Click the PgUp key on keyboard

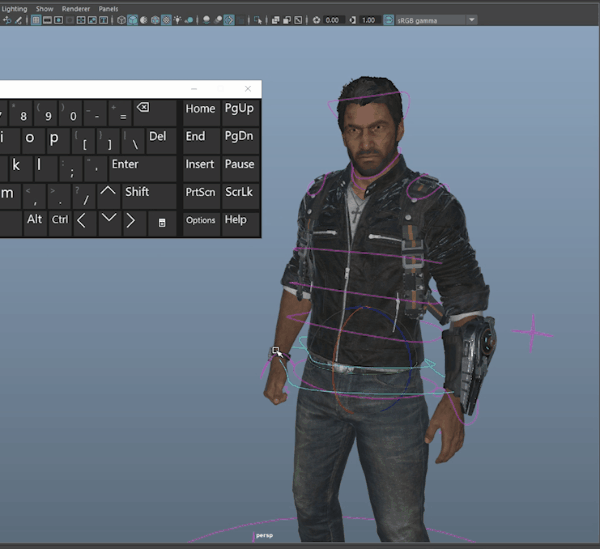point(240,113)
